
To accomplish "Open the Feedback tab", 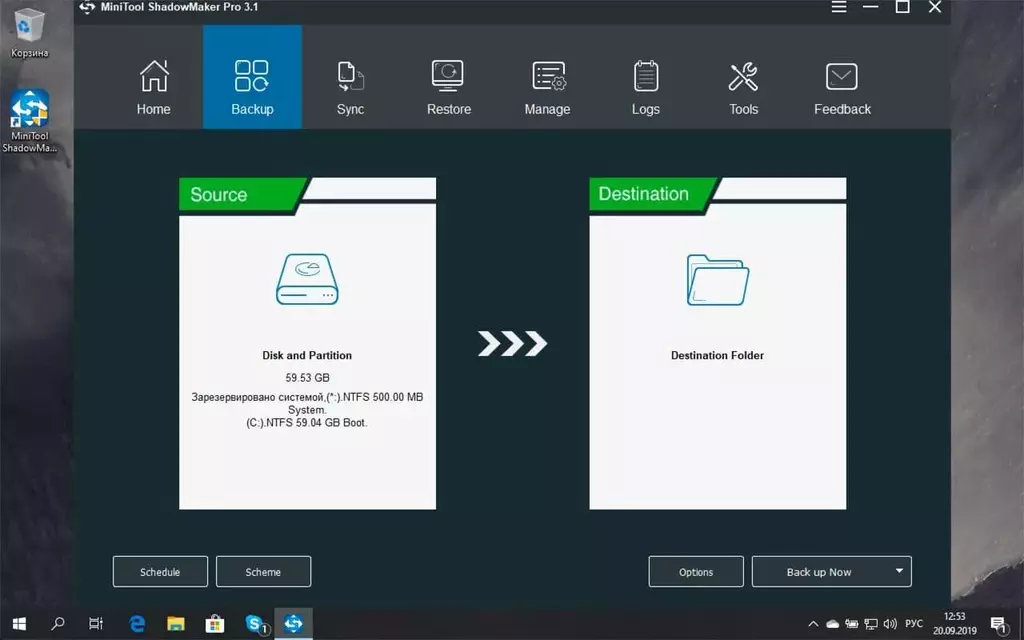I will [x=842, y=86].
